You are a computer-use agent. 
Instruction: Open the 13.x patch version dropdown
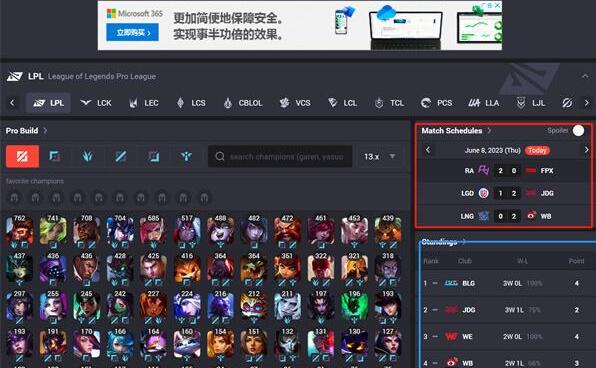coord(380,156)
